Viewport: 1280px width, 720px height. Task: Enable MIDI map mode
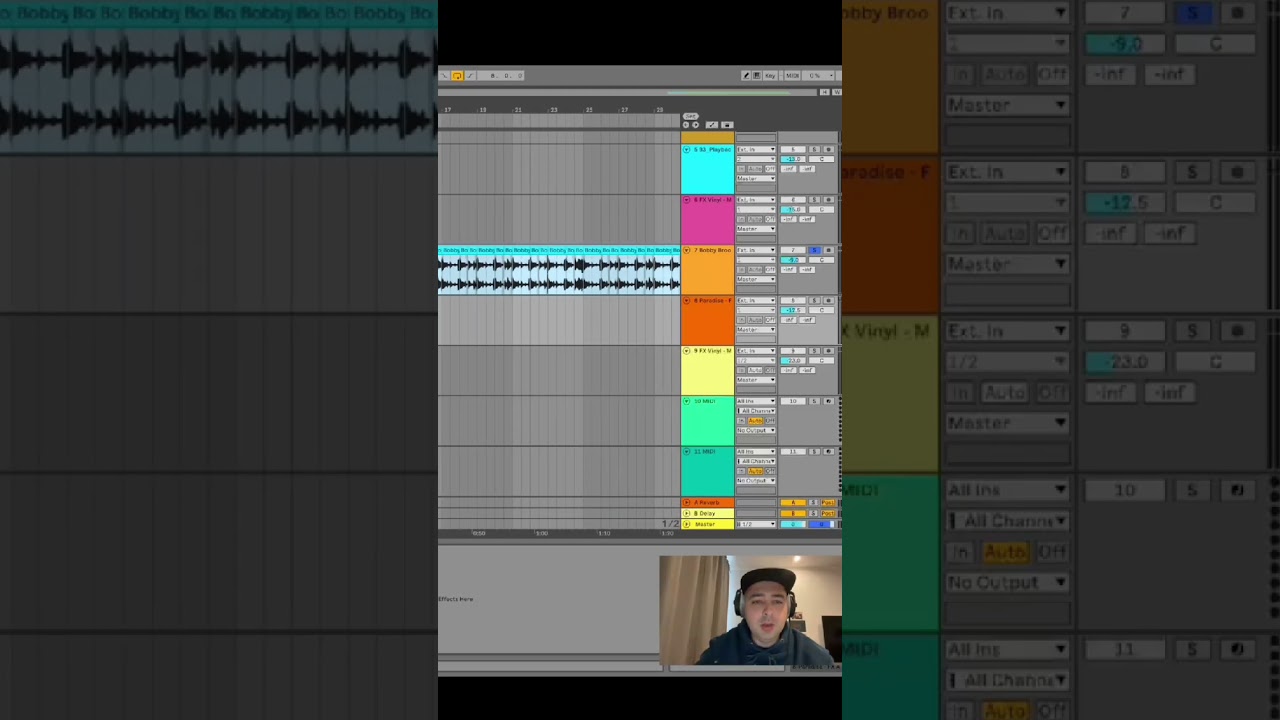click(792, 75)
